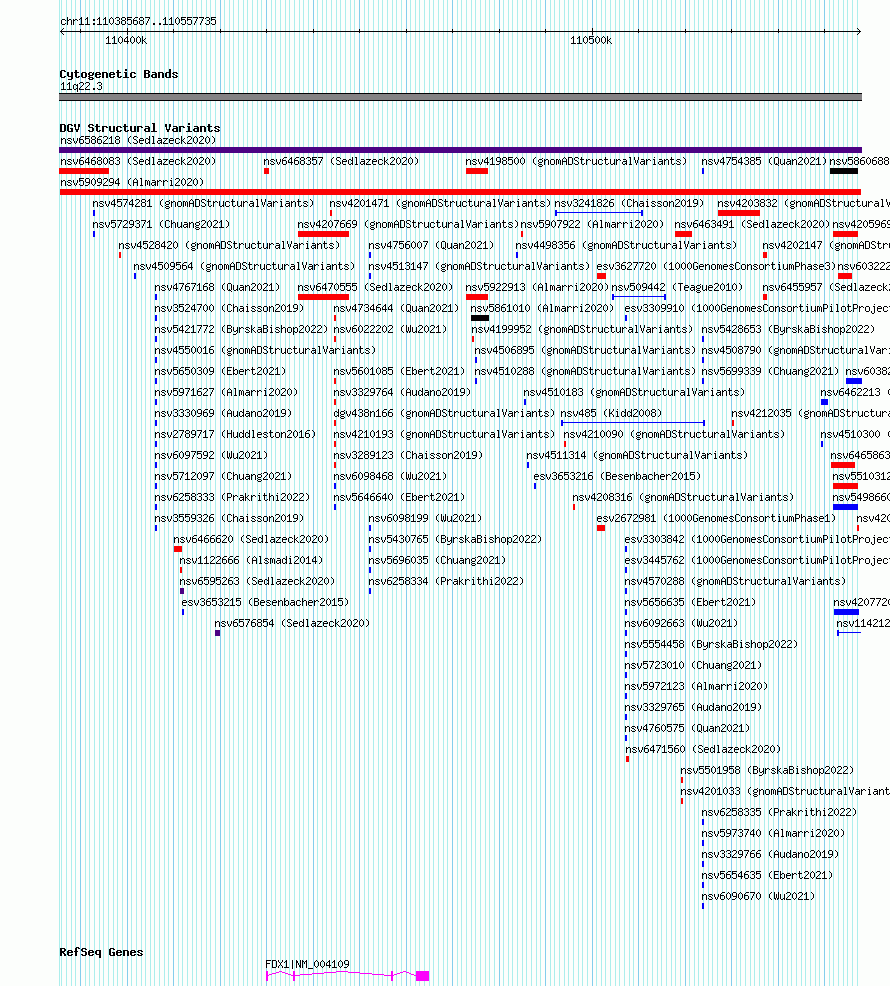Click nsv2789717 (Huddleston2016) label
Viewport: 890px width, 986px height.
[235, 434]
